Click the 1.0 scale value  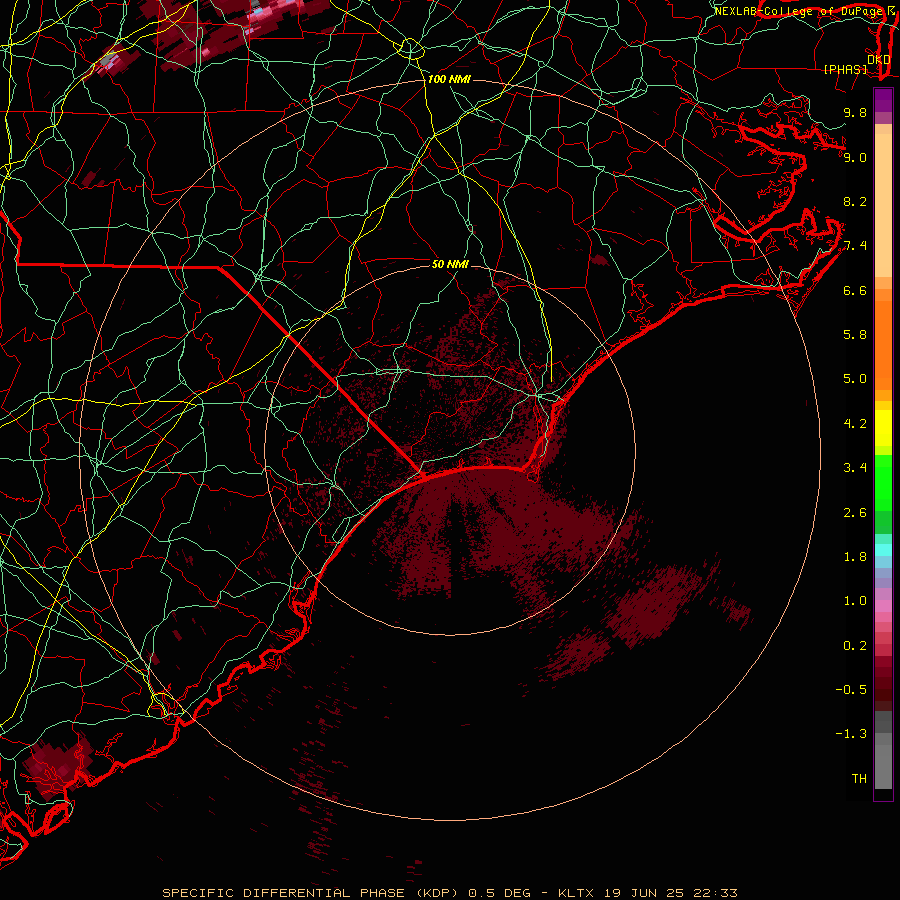855,601
